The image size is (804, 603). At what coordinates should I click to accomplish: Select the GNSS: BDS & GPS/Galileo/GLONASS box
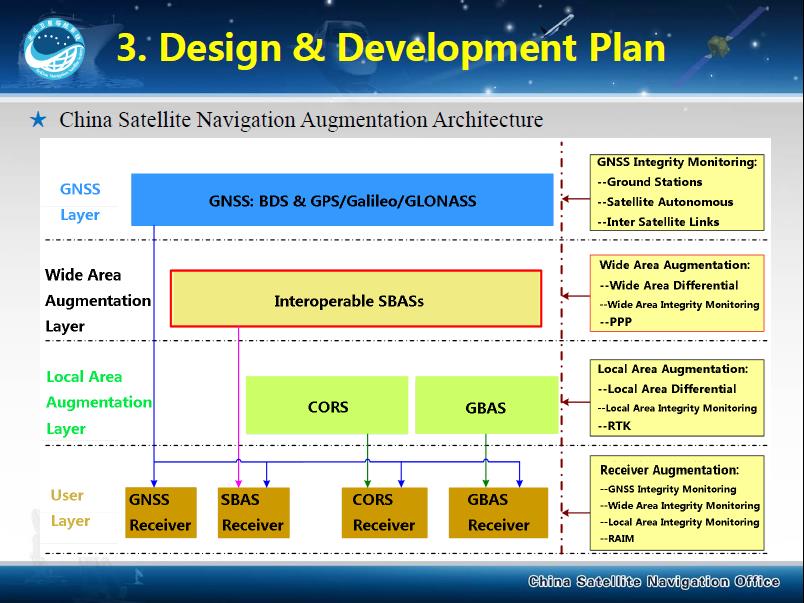342,200
